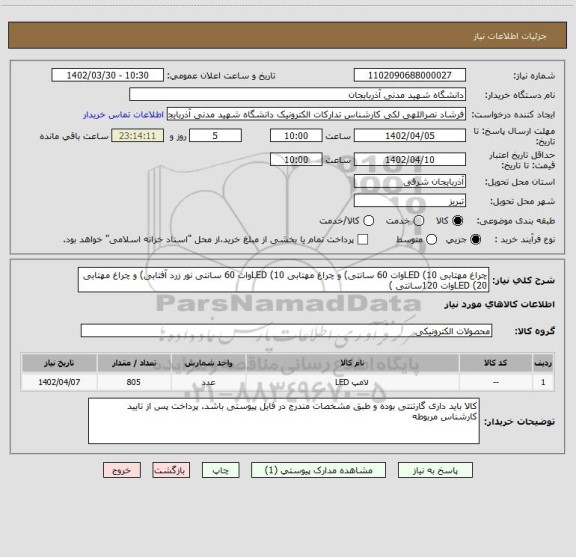Select the متوسط purchase type radio
Screen dimensions: 576x557
pyautogui.click(x=431, y=240)
